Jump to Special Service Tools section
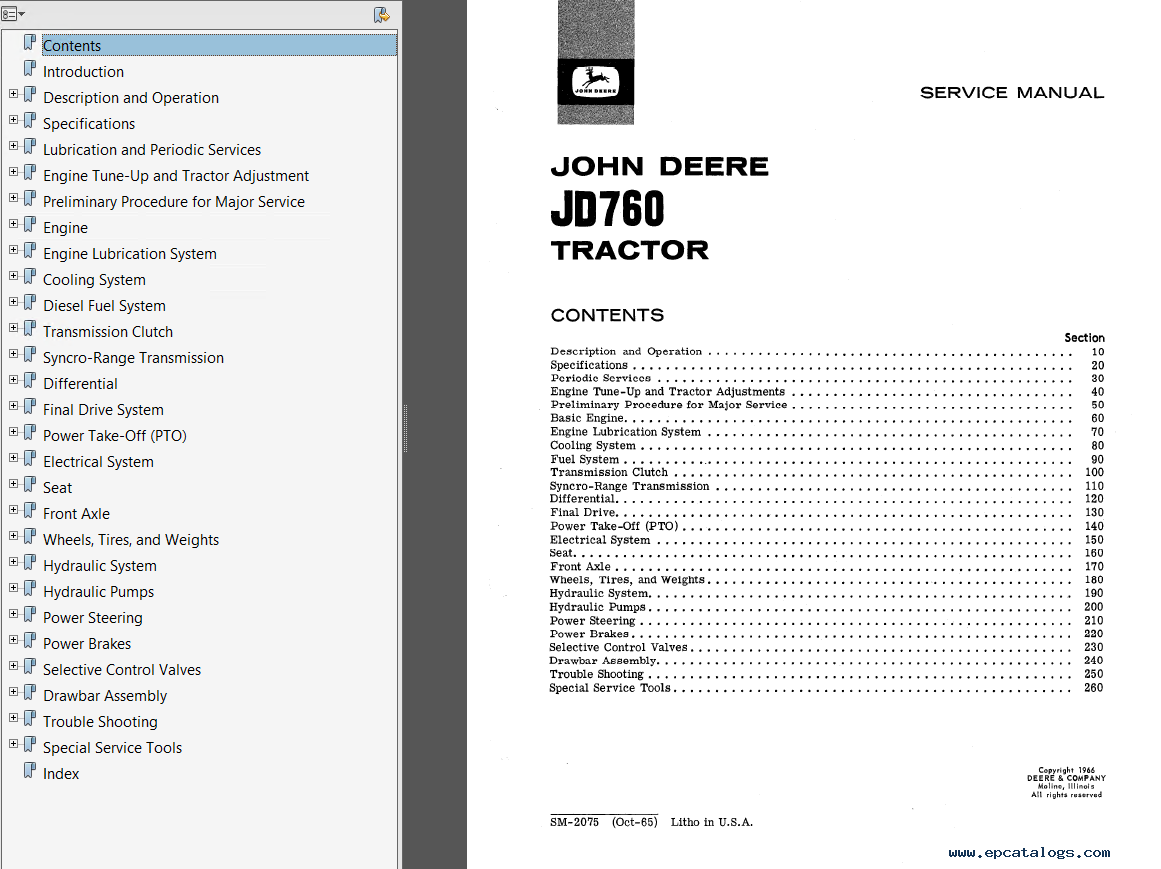Viewport: 1161px width, 869px height. point(113,748)
